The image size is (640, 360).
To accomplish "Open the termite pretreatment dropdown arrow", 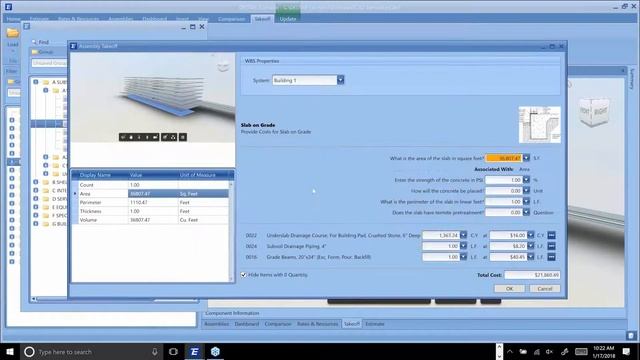I will point(526,212).
